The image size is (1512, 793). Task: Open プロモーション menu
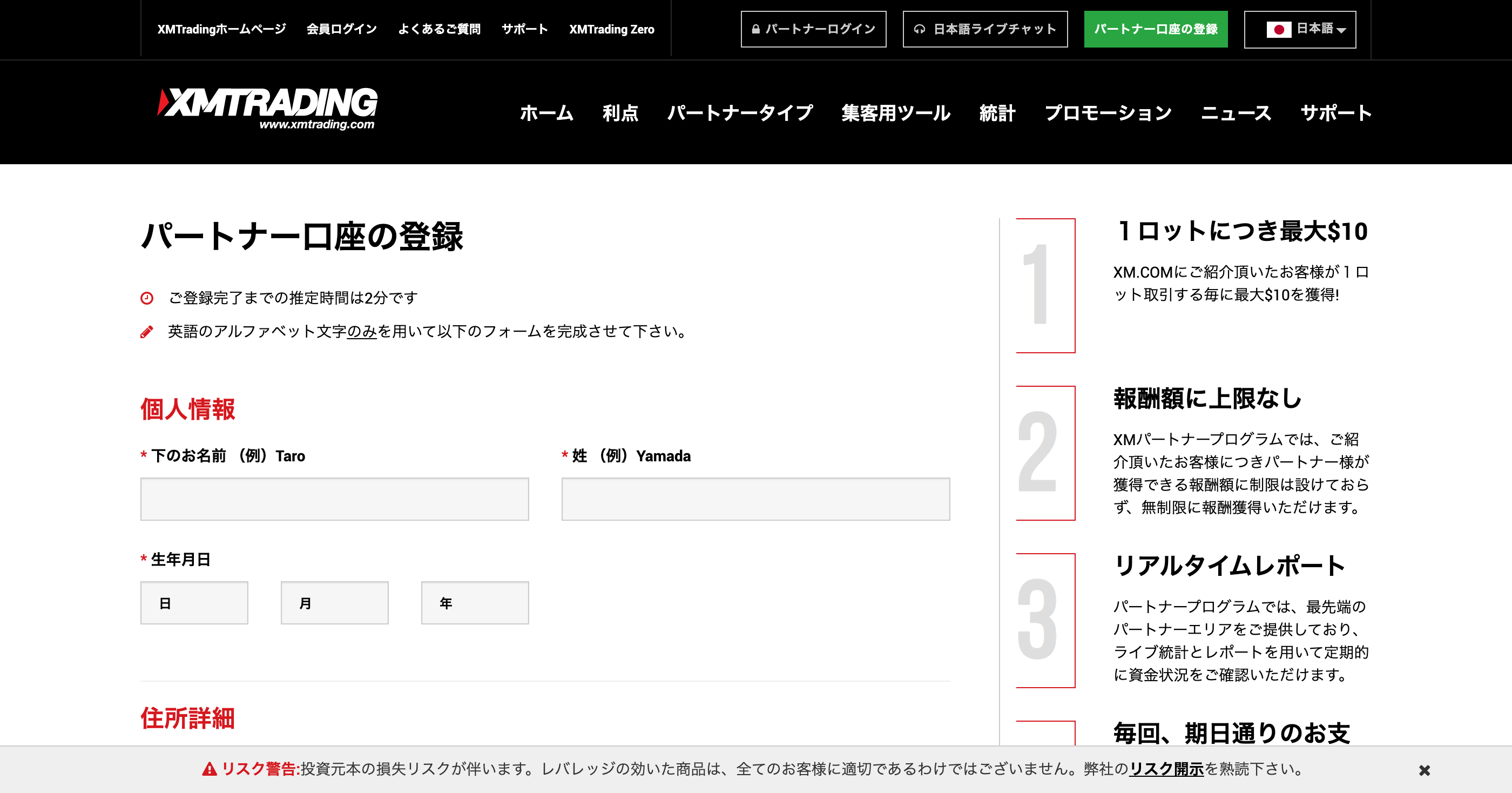(1108, 113)
